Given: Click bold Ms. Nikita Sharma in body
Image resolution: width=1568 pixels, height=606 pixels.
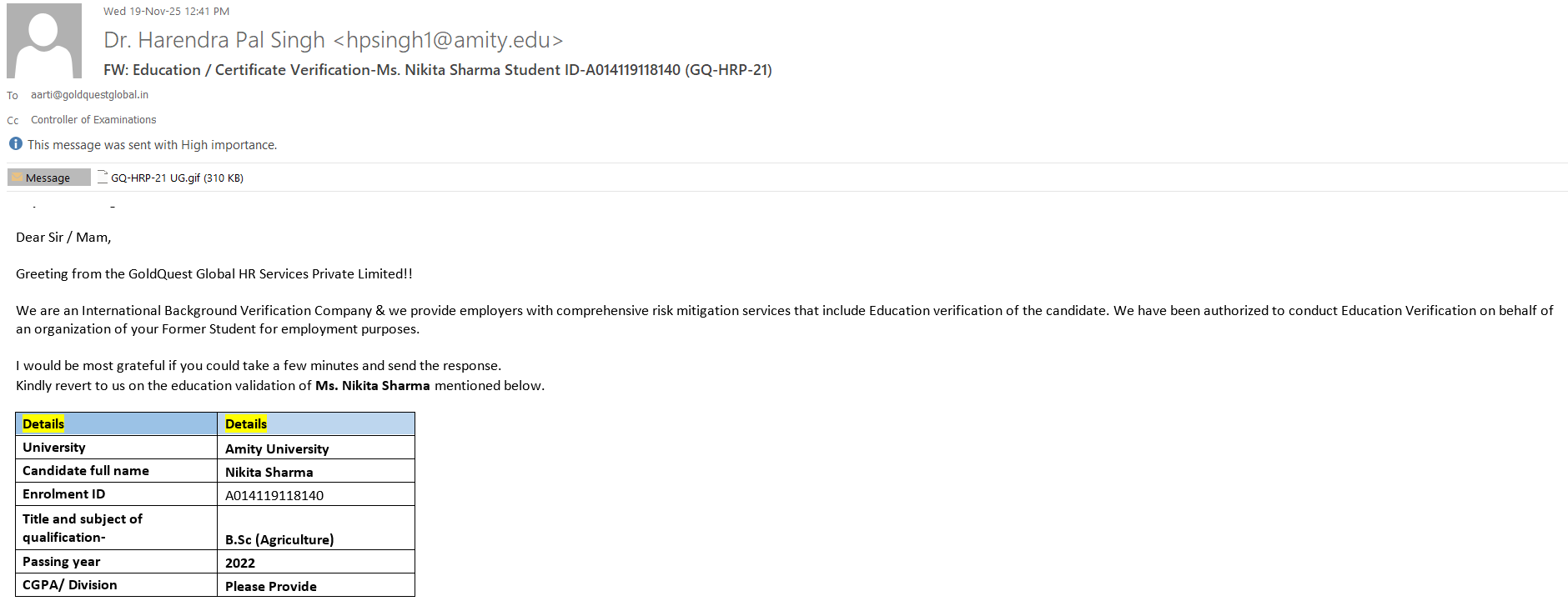Looking at the screenshot, I should [x=372, y=386].
